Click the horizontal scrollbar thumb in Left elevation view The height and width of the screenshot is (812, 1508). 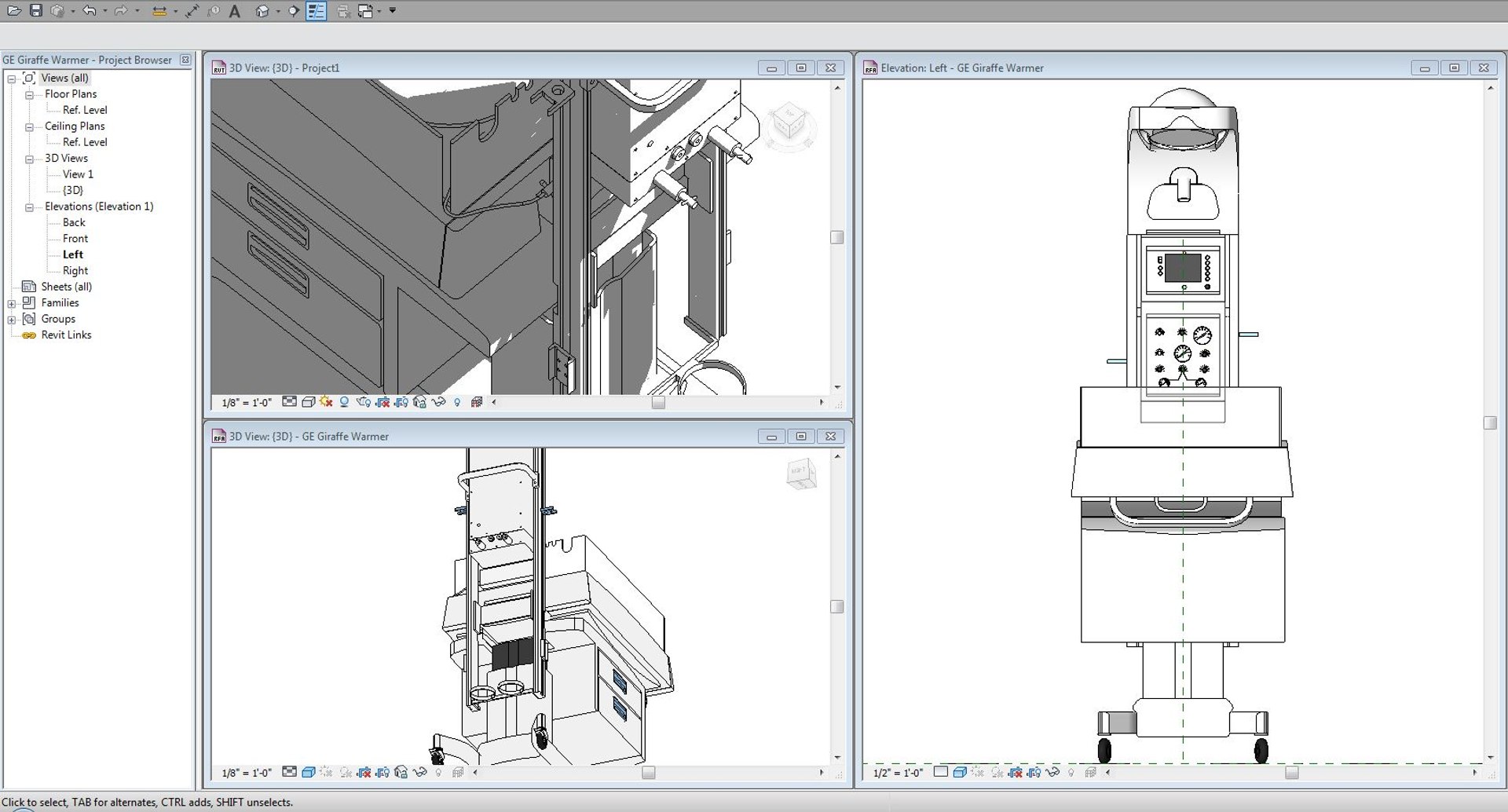[1291, 773]
